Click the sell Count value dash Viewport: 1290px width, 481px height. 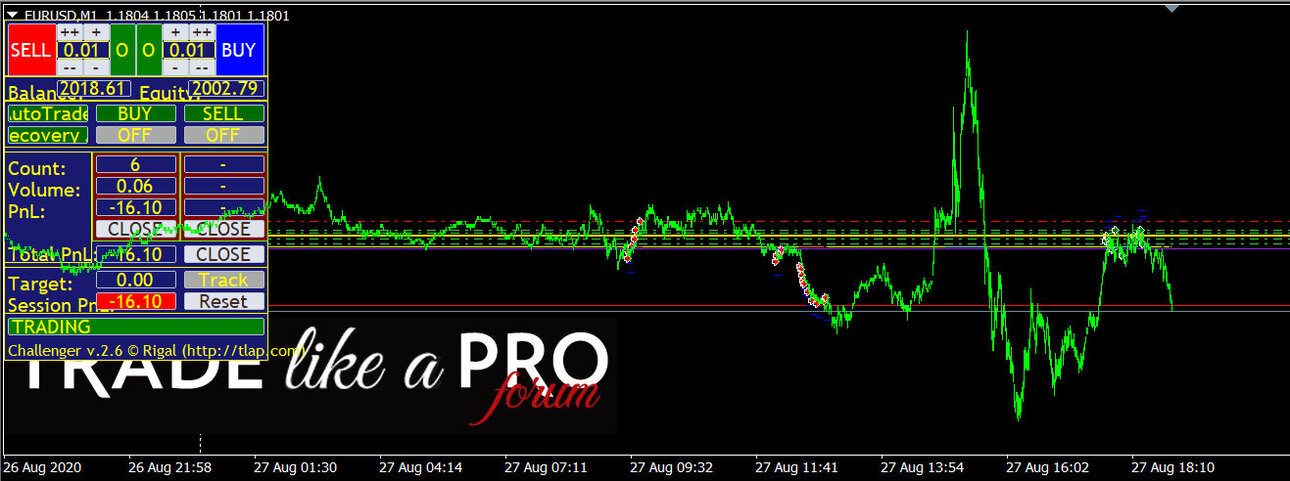point(224,164)
